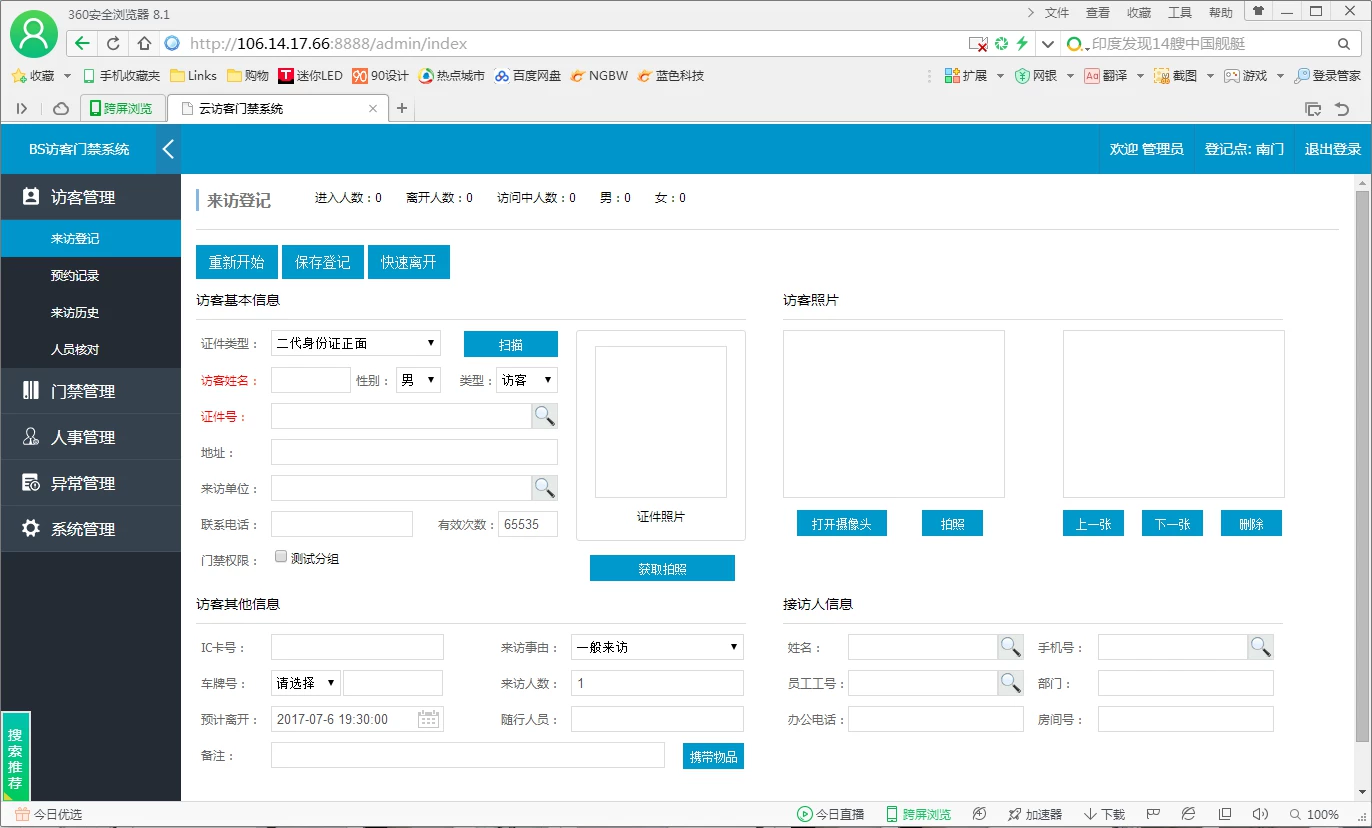The width and height of the screenshot is (1372, 828).
Task: Click magnifier icon next to 来访单位 field
Action: coord(544,488)
